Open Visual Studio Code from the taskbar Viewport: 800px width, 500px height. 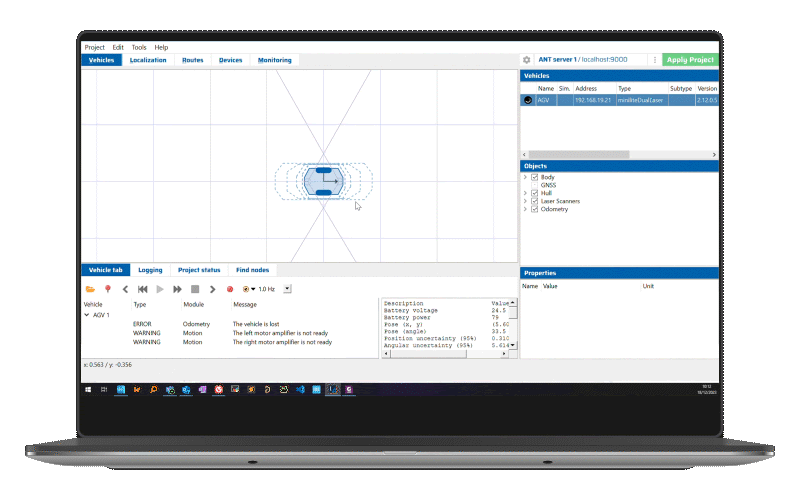[x=300, y=389]
